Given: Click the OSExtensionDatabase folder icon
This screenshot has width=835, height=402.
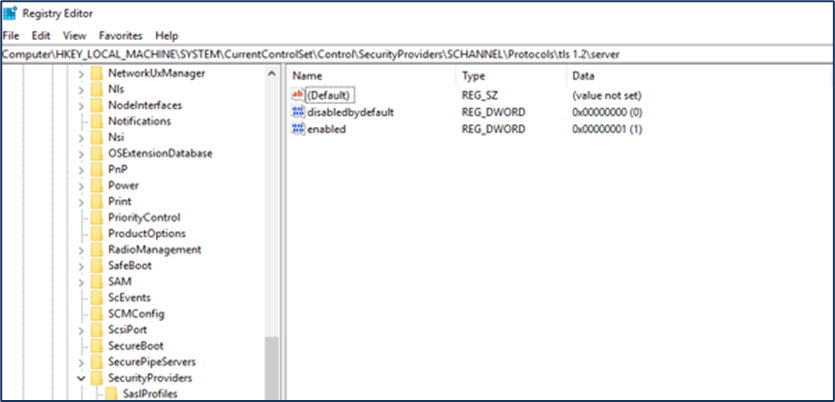Looking at the screenshot, I should click(x=96, y=153).
